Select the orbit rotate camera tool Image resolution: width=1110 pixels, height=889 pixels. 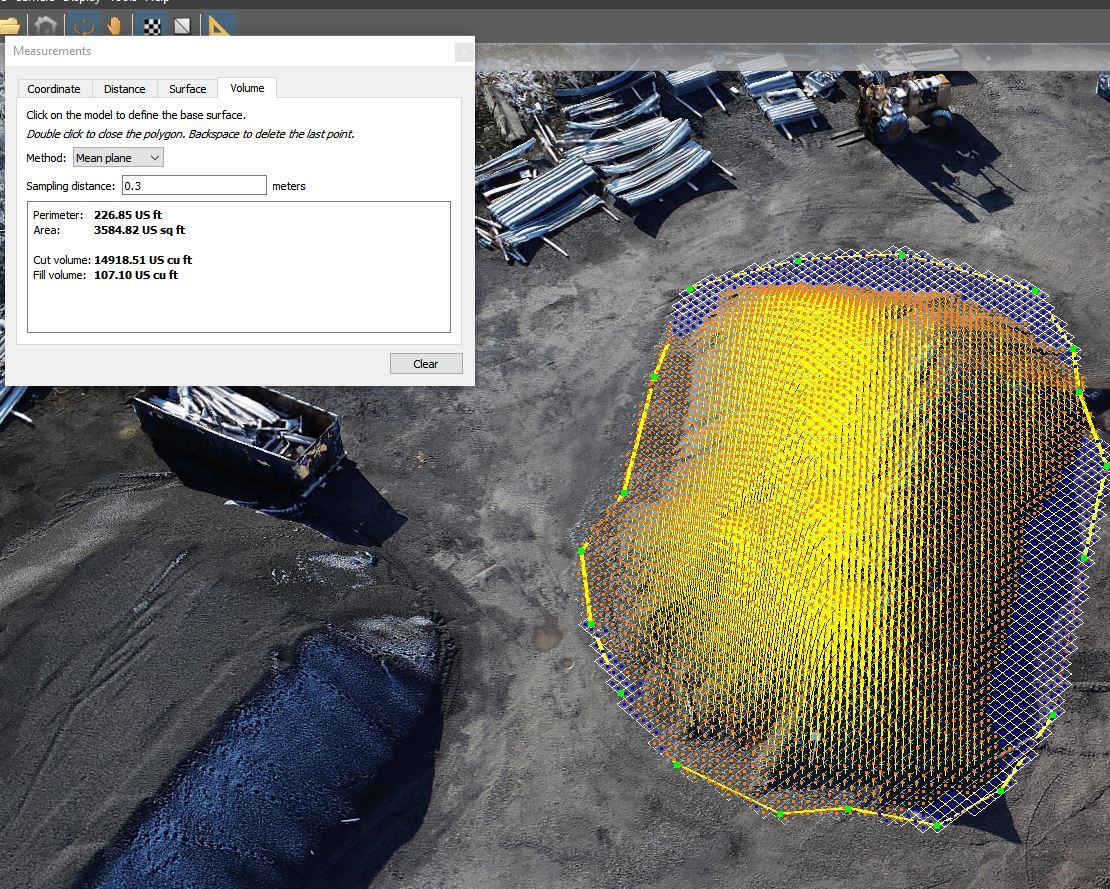pos(83,25)
